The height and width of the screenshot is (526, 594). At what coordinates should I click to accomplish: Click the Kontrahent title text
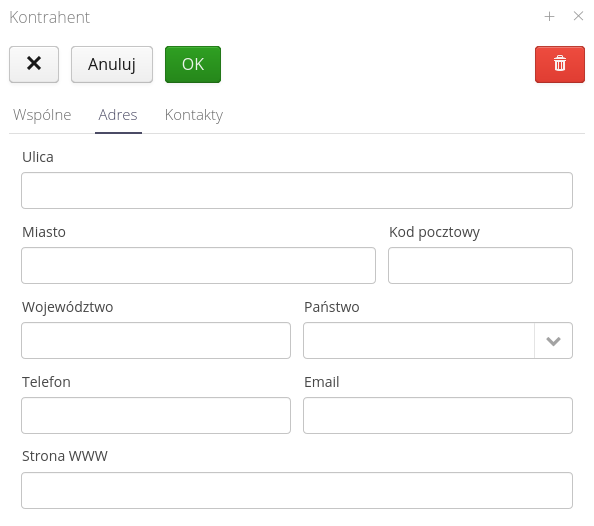(49, 17)
